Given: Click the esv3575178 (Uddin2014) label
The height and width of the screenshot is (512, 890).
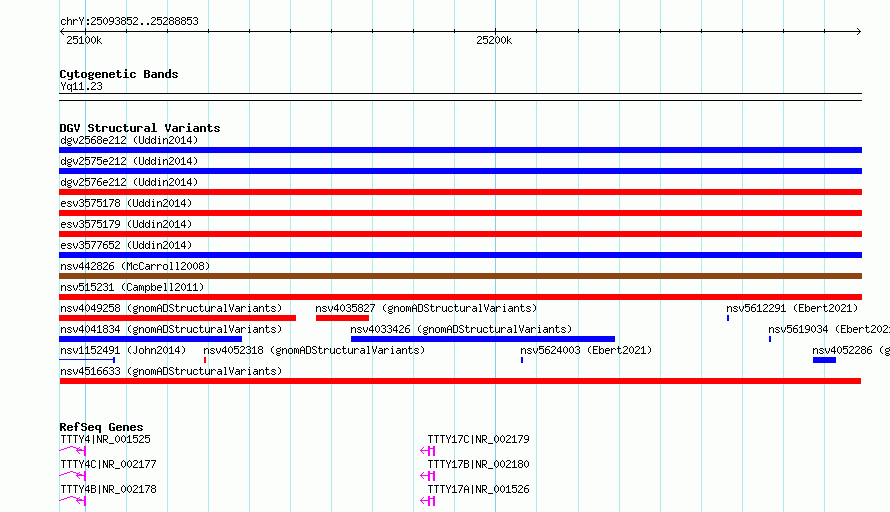Looking at the screenshot, I should [x=126, y=203].
